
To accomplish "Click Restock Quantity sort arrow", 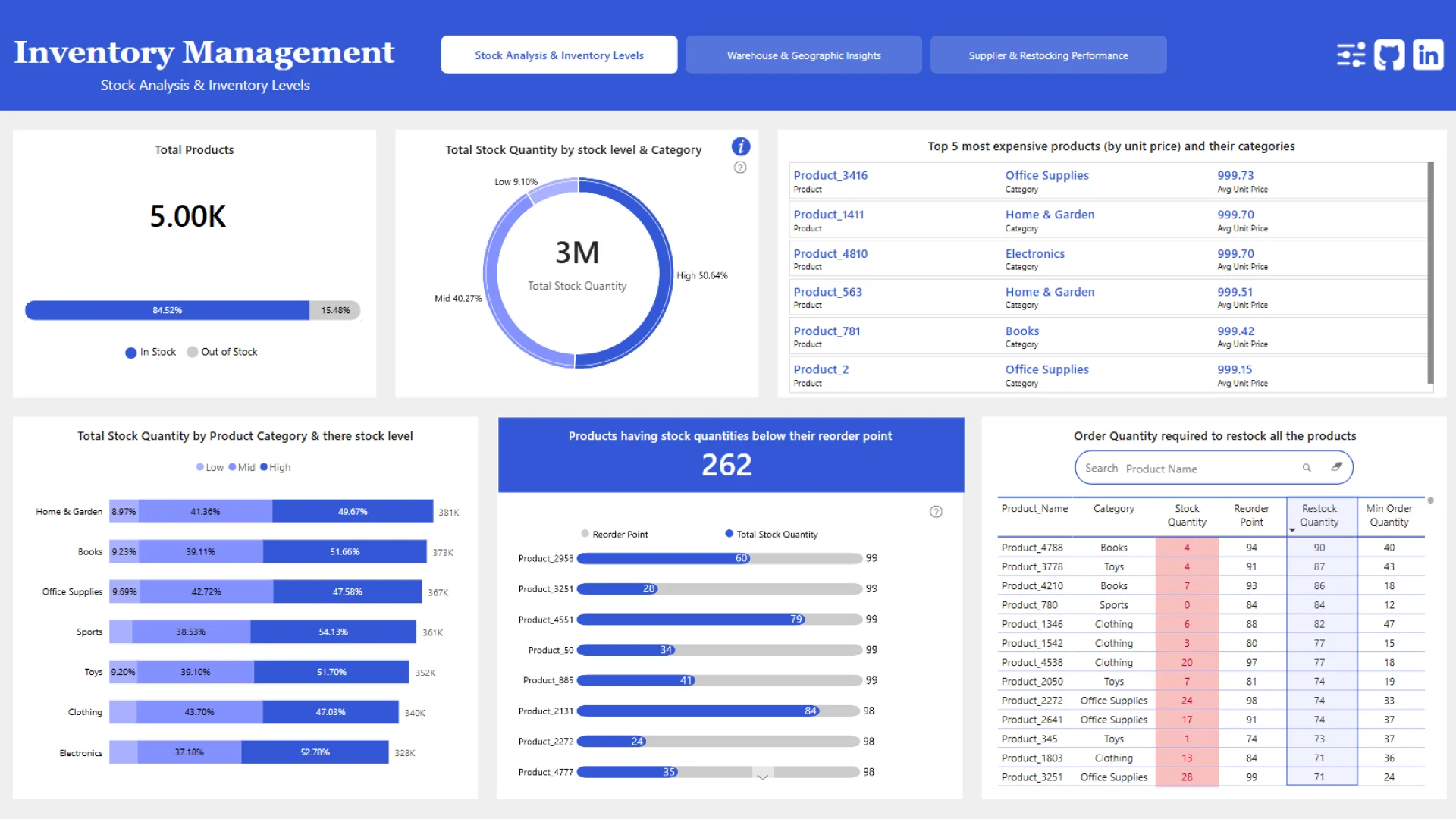I will [1292, 530].
